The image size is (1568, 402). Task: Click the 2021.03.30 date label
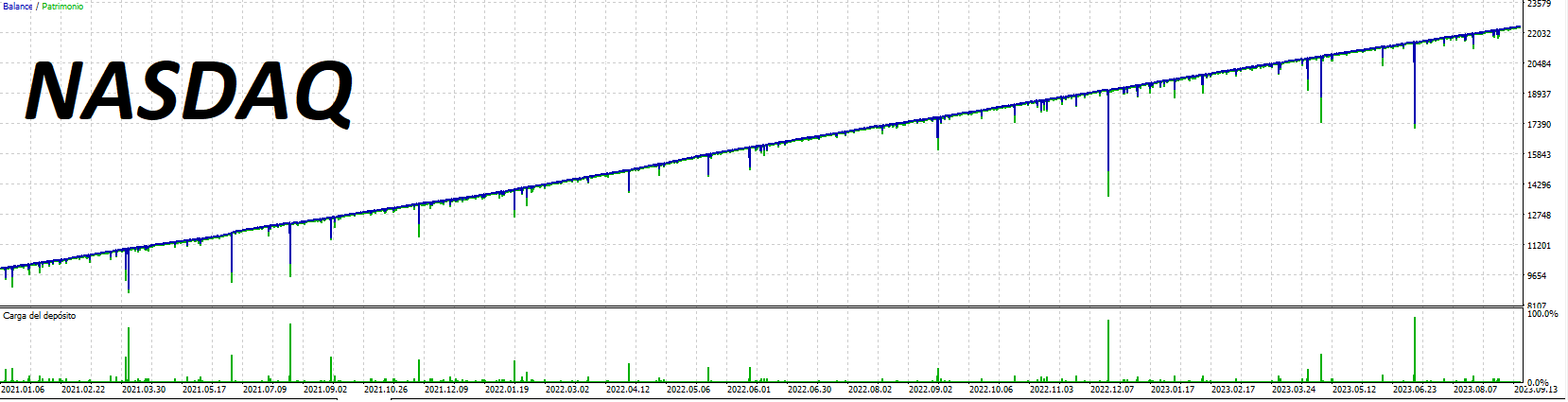tap(144, 389)
